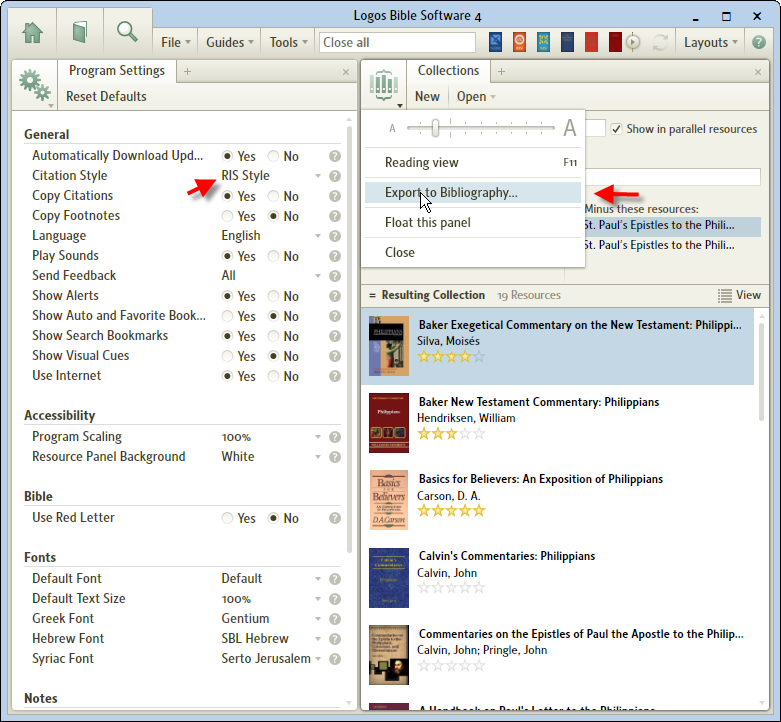Set Show Auto and Favorite Bookmarks to Yes

(x=227, y=316)
